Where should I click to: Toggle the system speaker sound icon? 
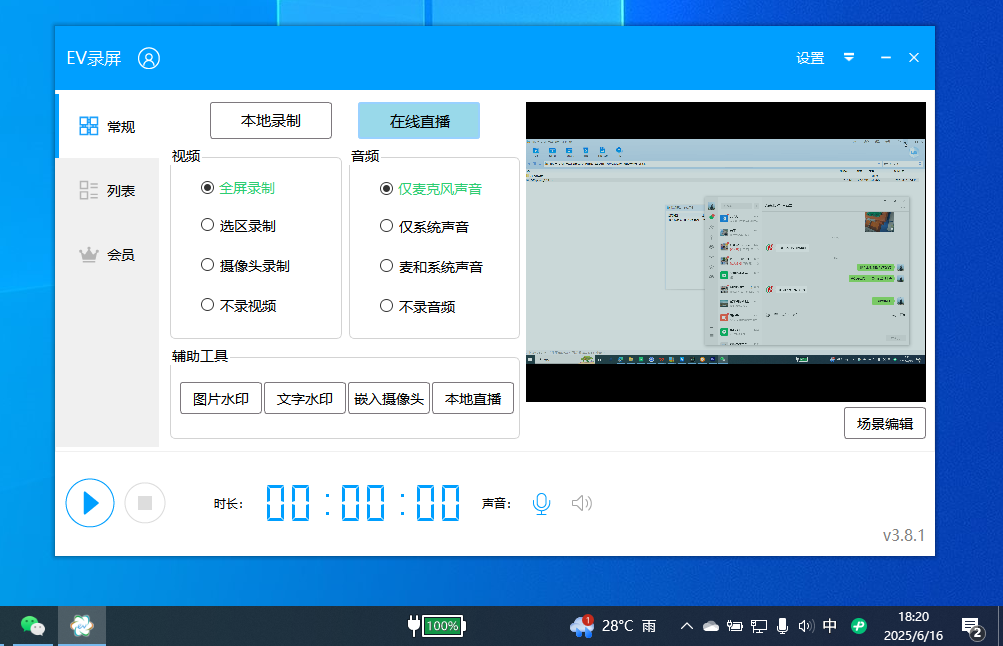(581, 503)
